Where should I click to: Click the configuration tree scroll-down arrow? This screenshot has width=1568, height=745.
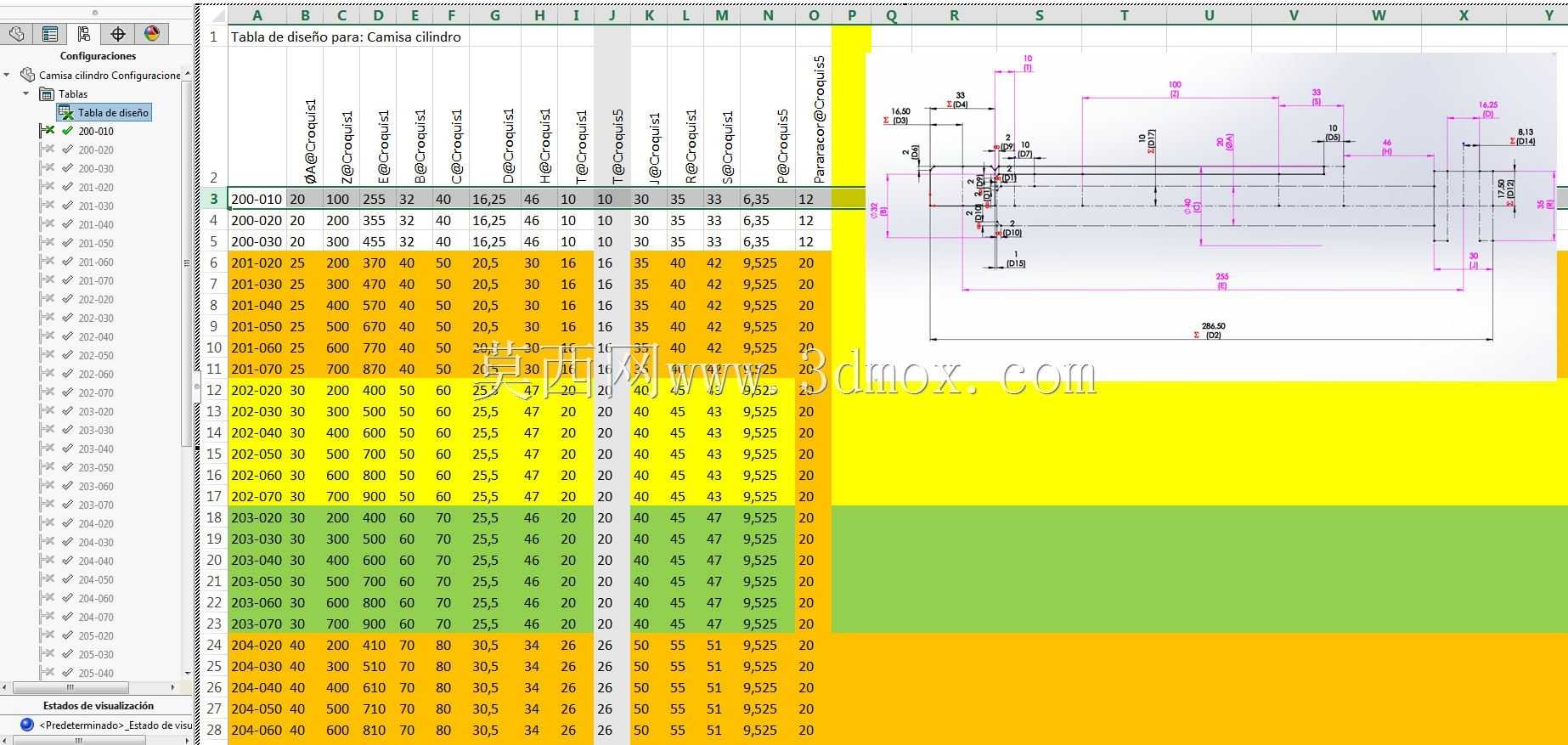click(x=187, y=673)
